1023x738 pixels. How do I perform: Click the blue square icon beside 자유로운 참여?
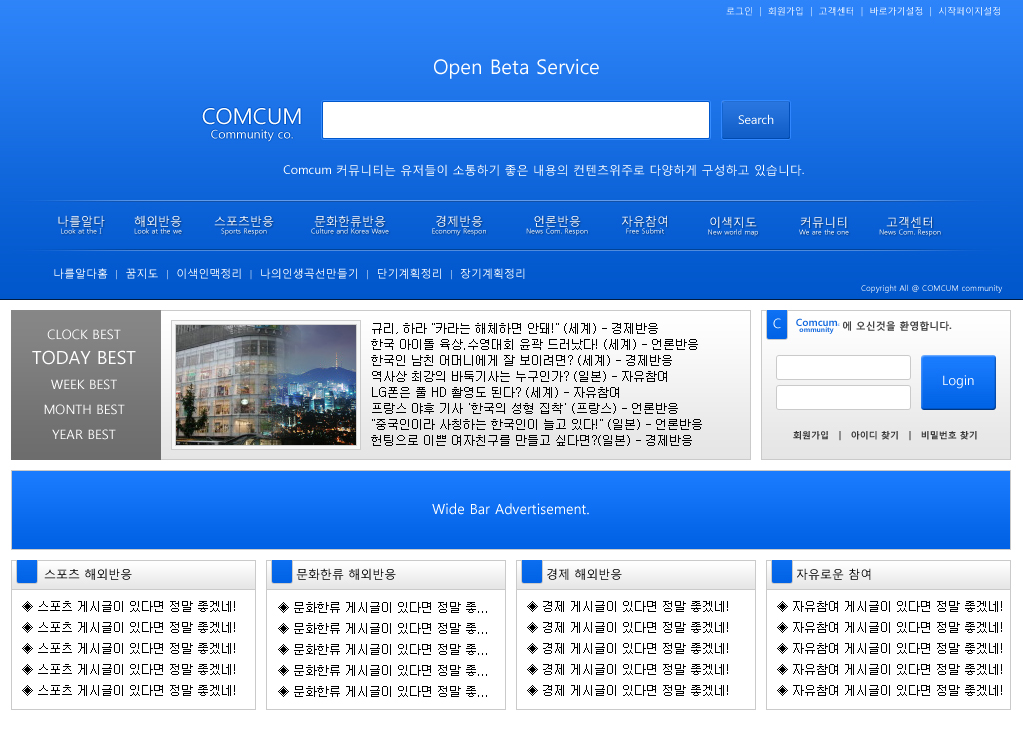782,572
